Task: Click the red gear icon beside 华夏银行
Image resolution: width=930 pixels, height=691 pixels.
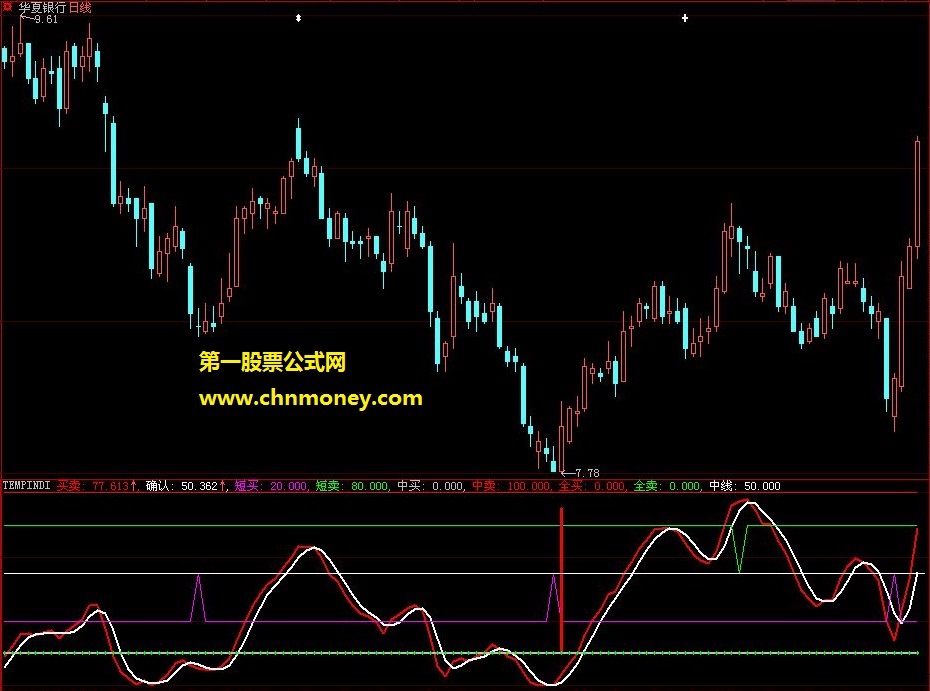Action: 7,7
